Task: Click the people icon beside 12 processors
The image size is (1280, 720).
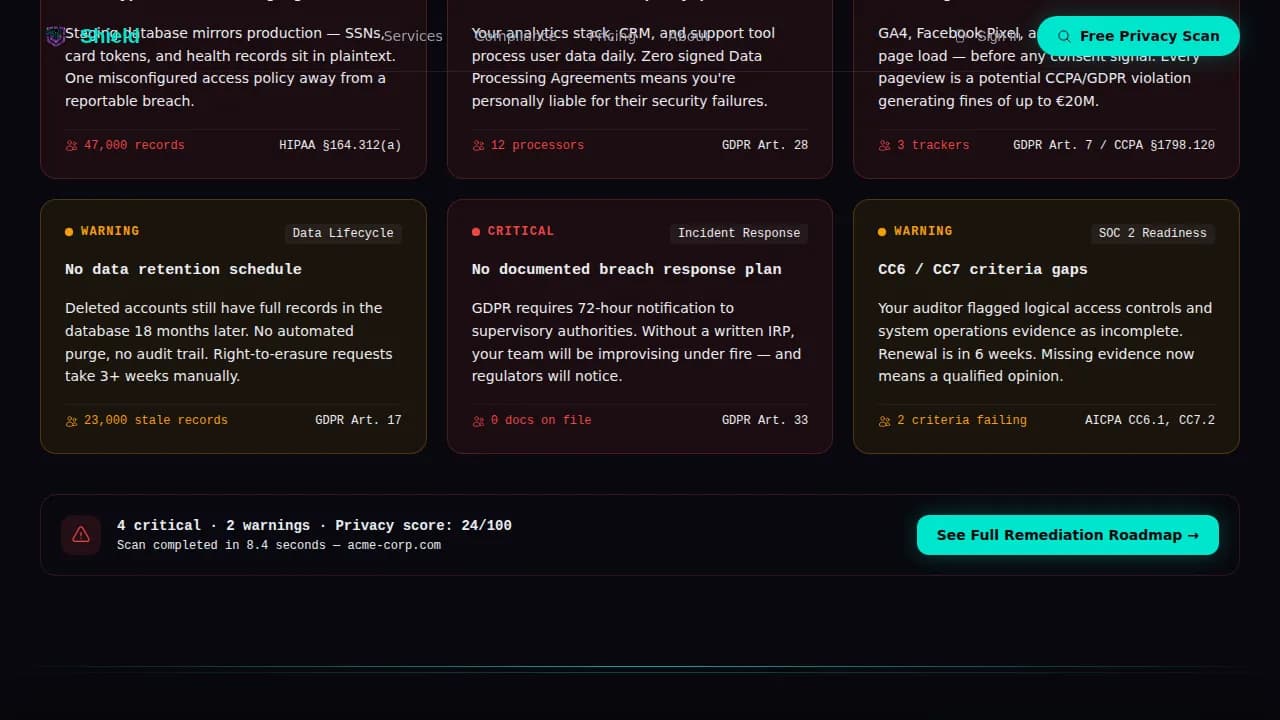Action: coord(478,145)
